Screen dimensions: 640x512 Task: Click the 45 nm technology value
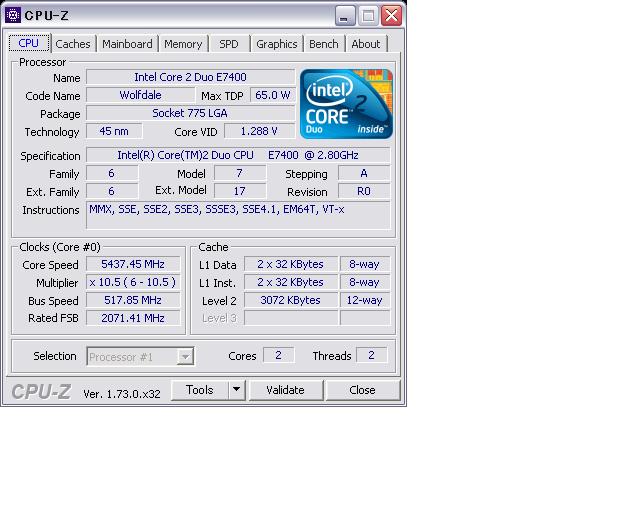(x=114, y=131)
